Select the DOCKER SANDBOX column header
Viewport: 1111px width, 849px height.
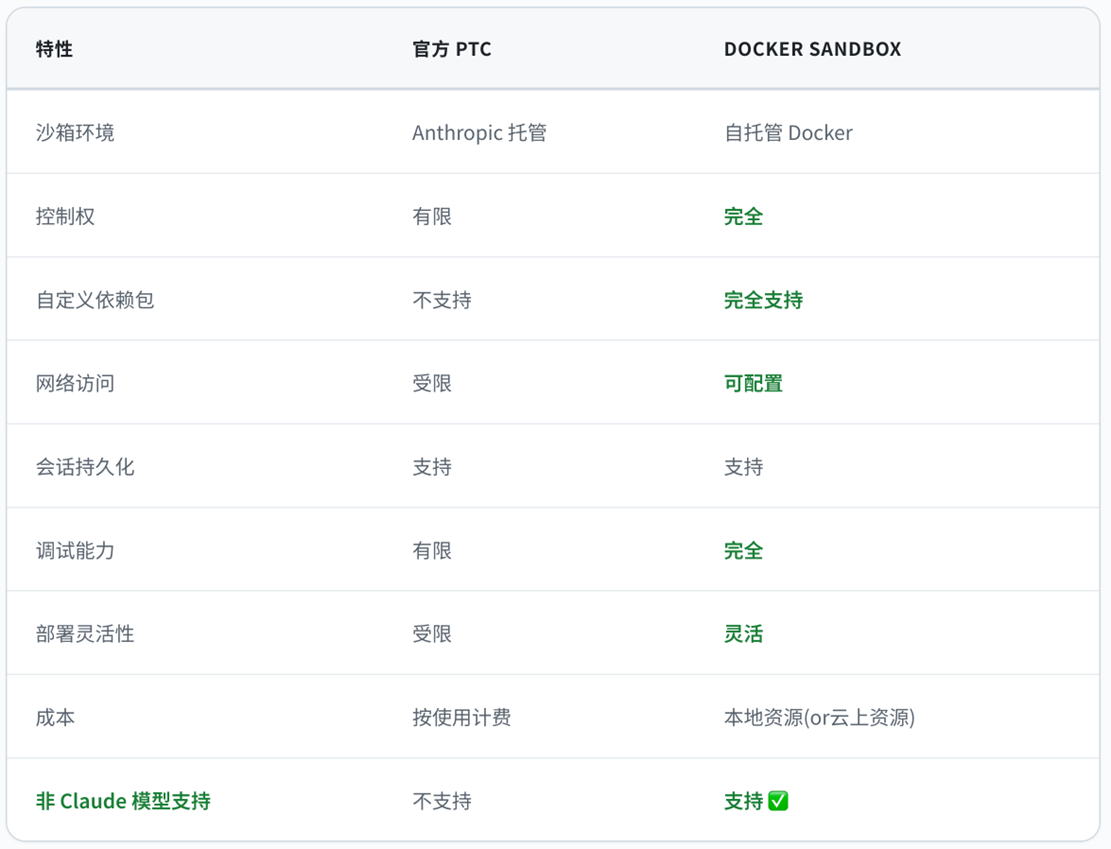point(812,49)
